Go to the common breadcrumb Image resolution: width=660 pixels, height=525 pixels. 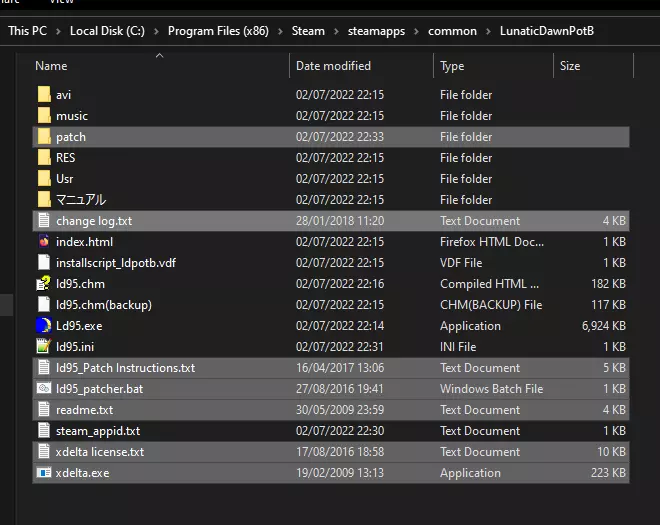pyautogui.click(x=452, y=31)
